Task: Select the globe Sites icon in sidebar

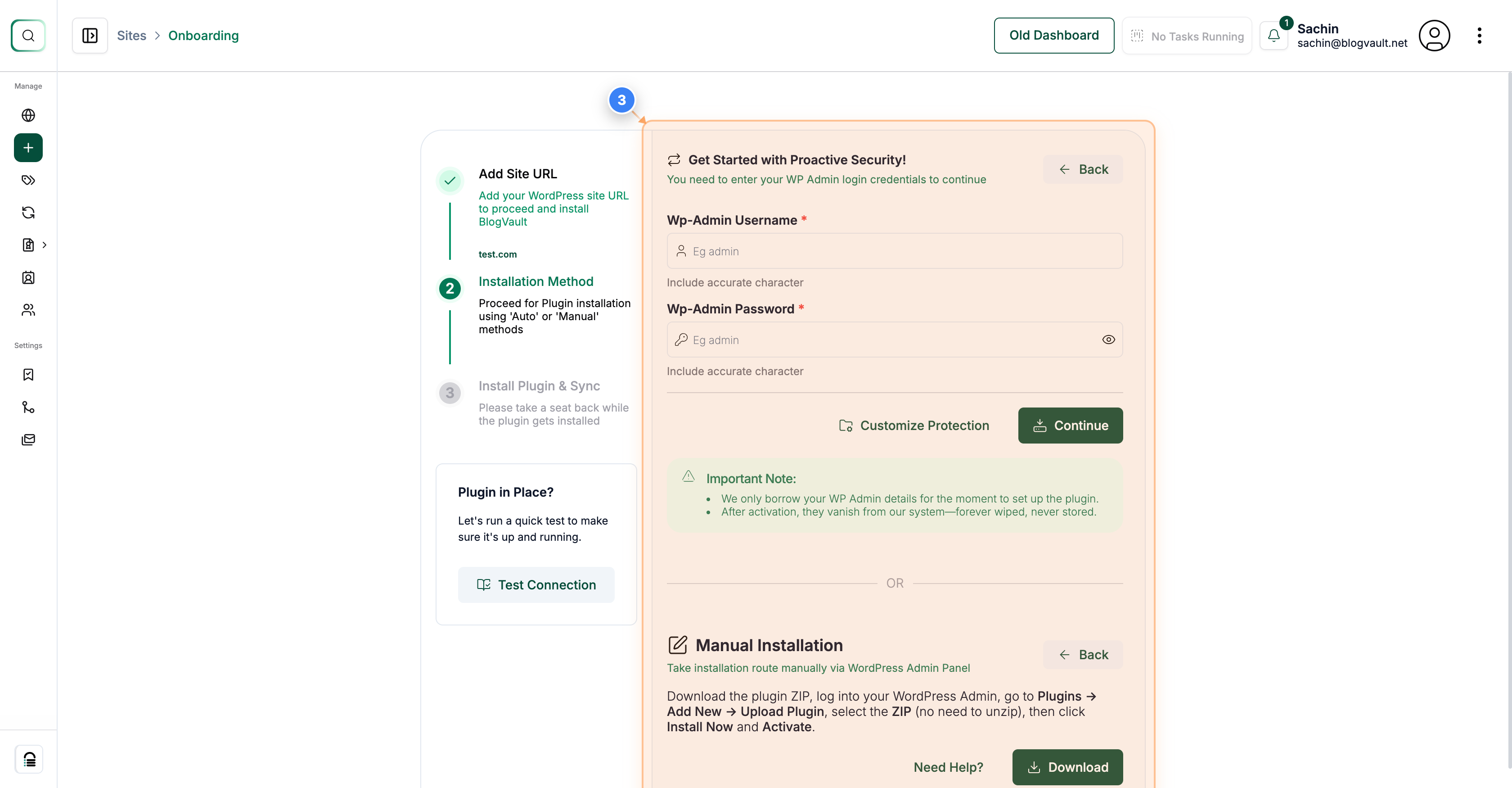Action: pyautogui.click(x=27, y=115)
